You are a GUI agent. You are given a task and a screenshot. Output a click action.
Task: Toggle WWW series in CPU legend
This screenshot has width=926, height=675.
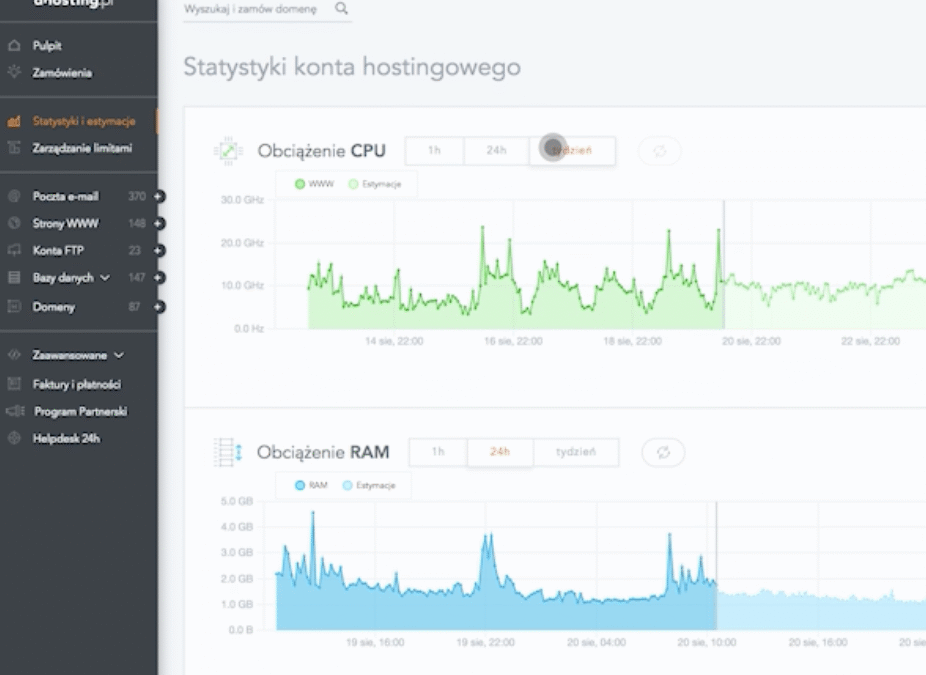pyautogui.click(x=313, y=185)
